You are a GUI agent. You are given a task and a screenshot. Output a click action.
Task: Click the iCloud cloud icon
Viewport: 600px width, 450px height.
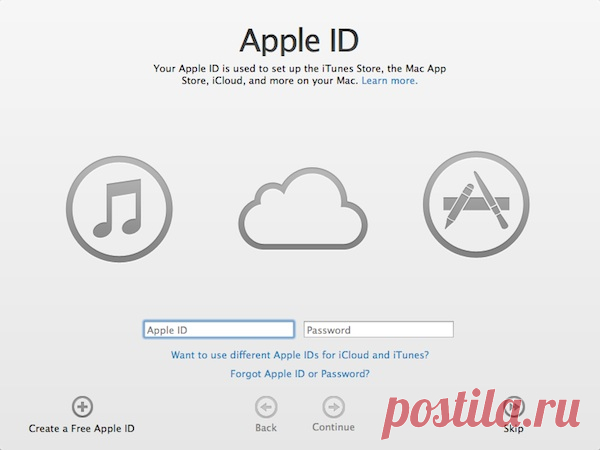tap(303, 209)
